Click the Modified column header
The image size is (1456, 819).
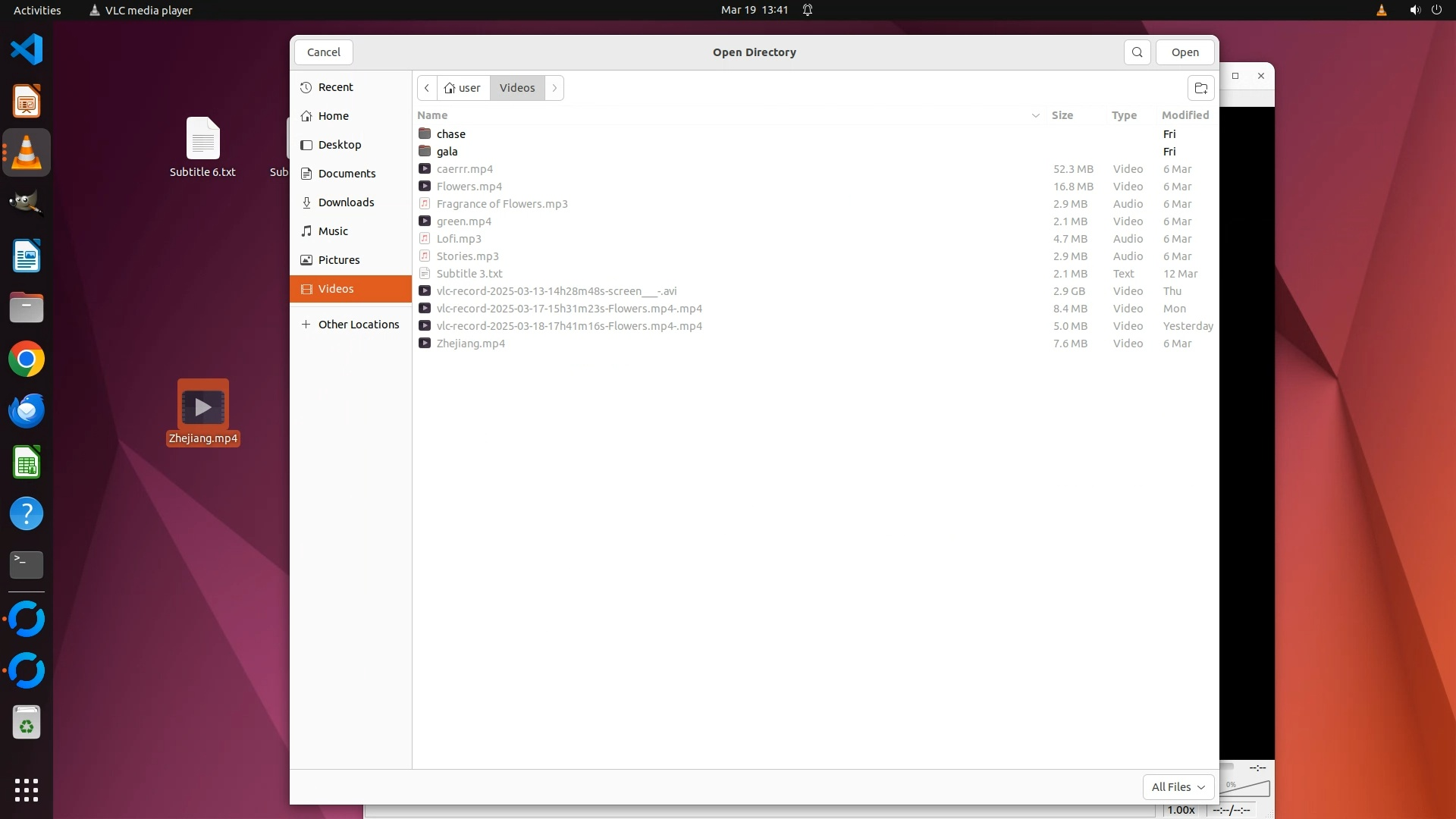1185,115
